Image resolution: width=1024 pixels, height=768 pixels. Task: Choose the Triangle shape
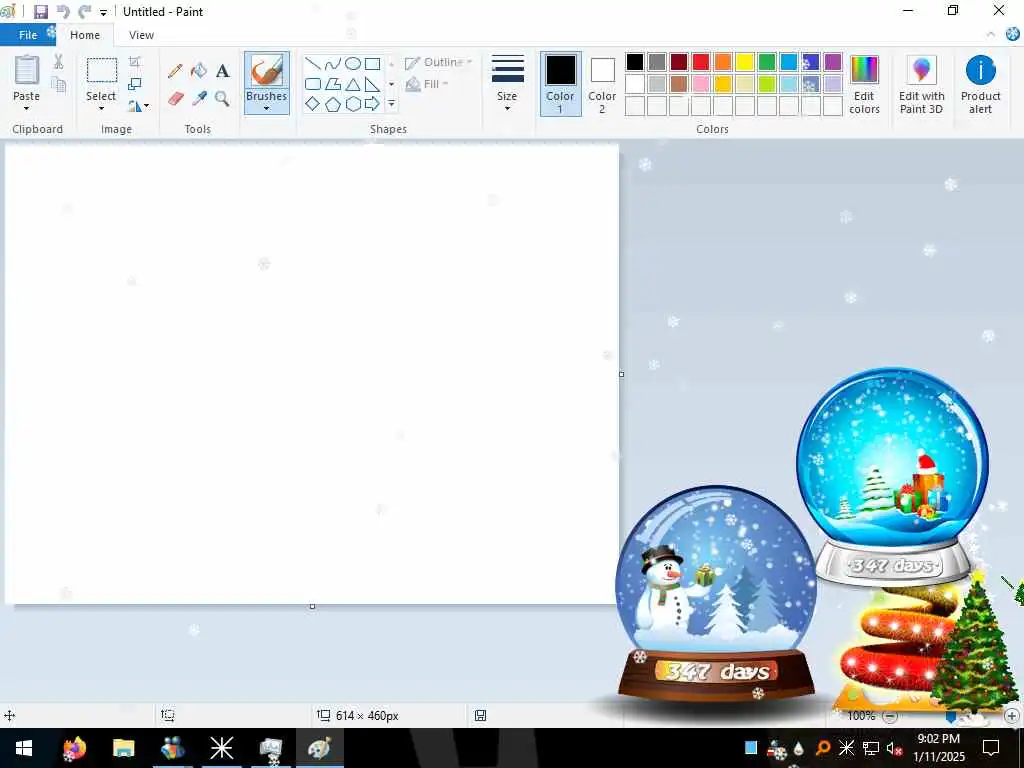[x=353, y=84]
